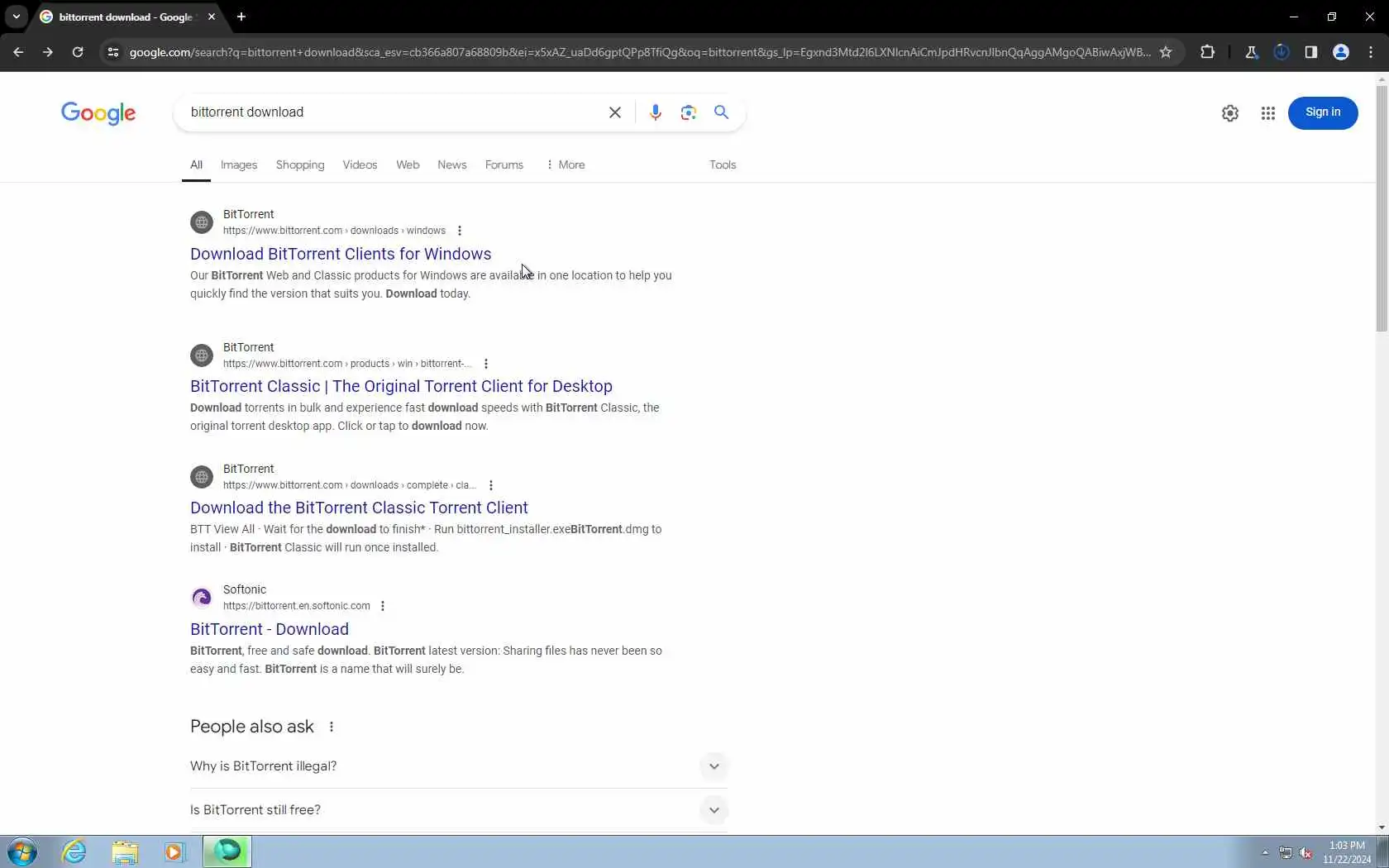1389x868 pixels.
Task: Open Chrome Labs flask icon
Action: click(1251, 52)
